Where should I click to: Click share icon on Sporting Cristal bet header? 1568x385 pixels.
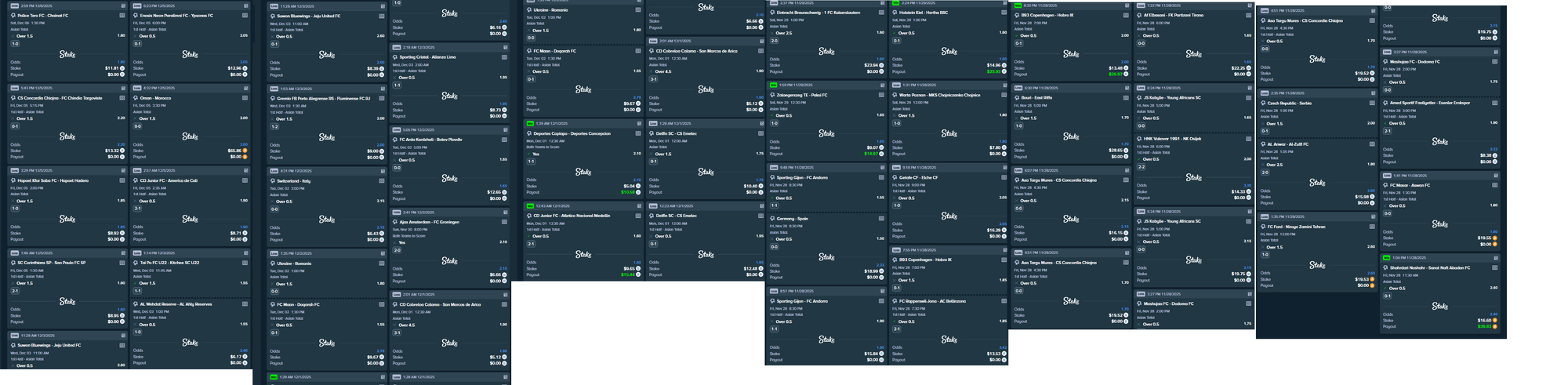(x=505, y=47)
